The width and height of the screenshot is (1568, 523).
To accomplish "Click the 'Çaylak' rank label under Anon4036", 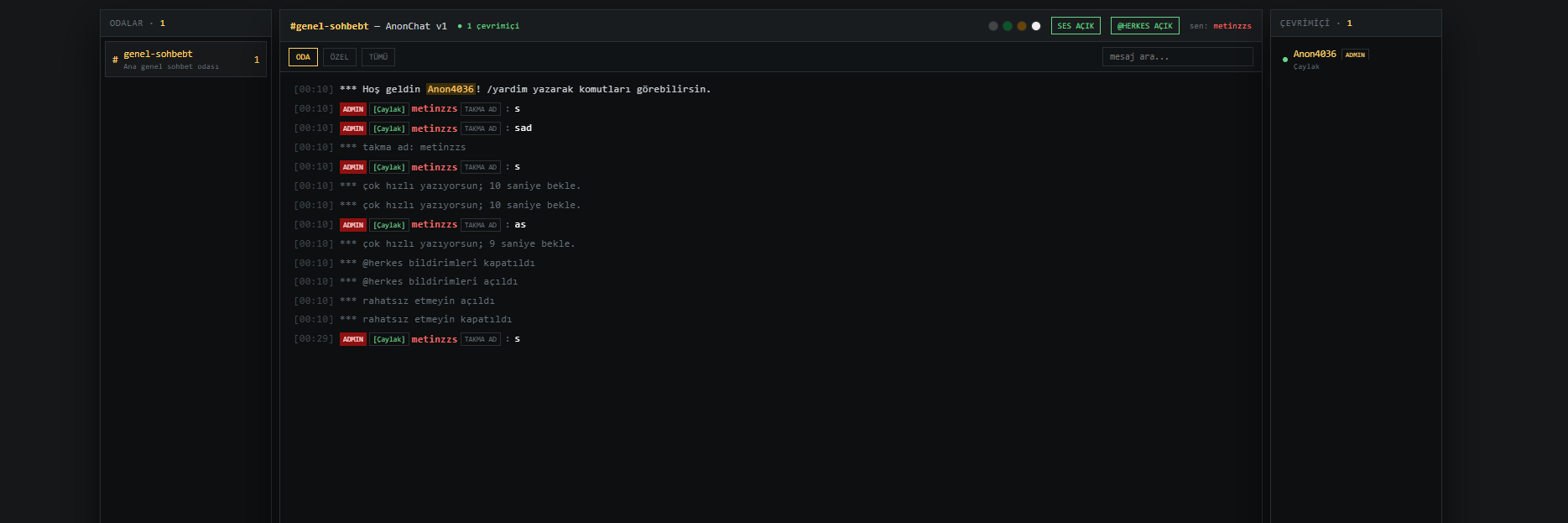I will tap(1306, 66).
